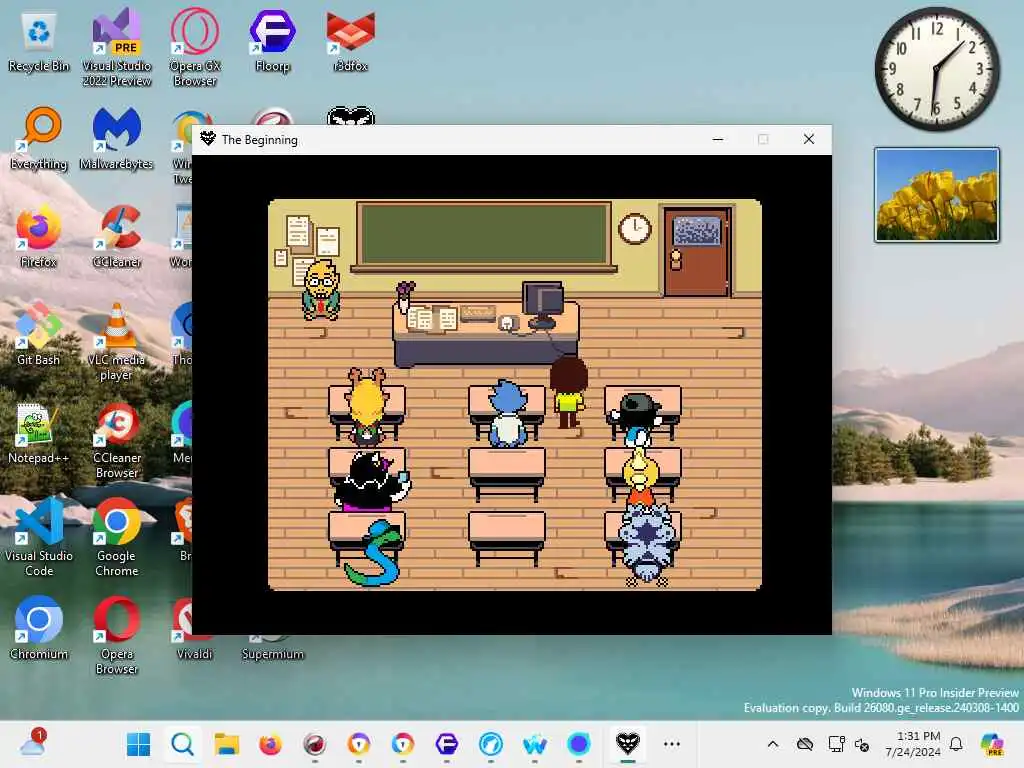Show more taskbar apps via ellipsis
1024x768 pixels.
tap(672, 744)
